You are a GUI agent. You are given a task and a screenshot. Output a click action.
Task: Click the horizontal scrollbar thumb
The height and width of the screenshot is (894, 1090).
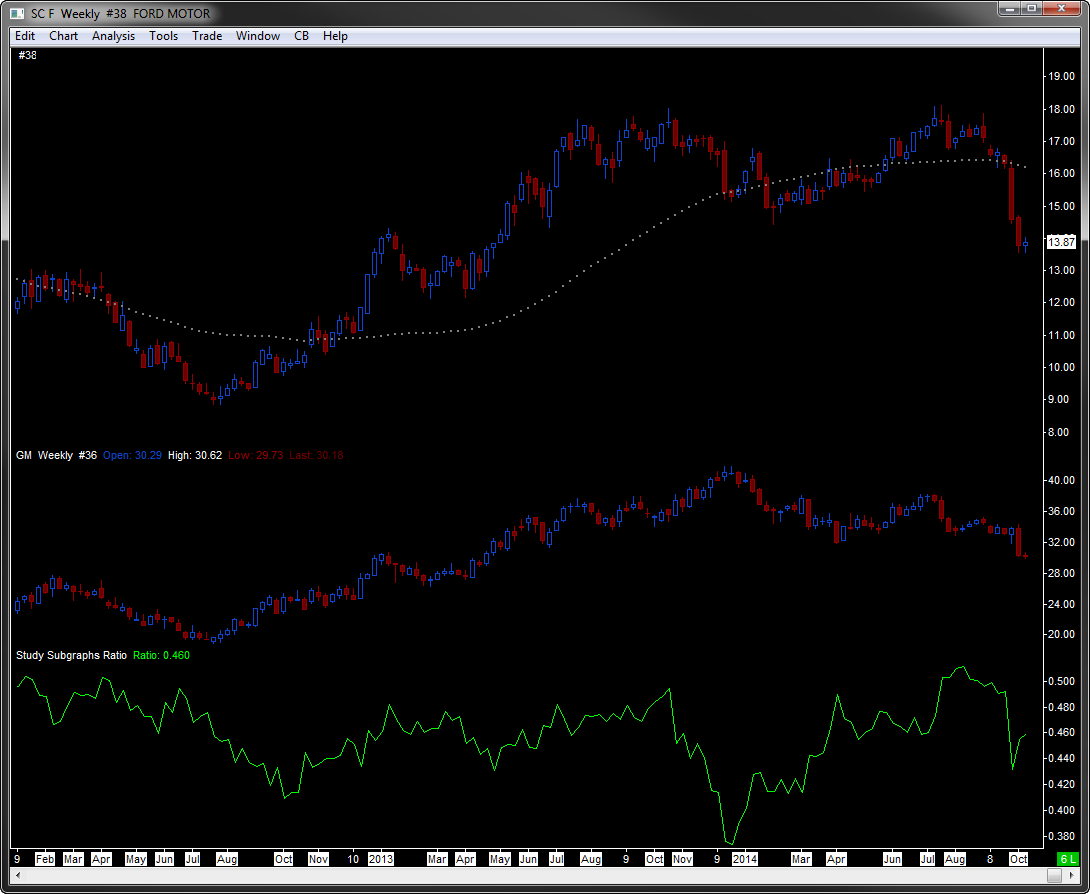point(1054,876)
